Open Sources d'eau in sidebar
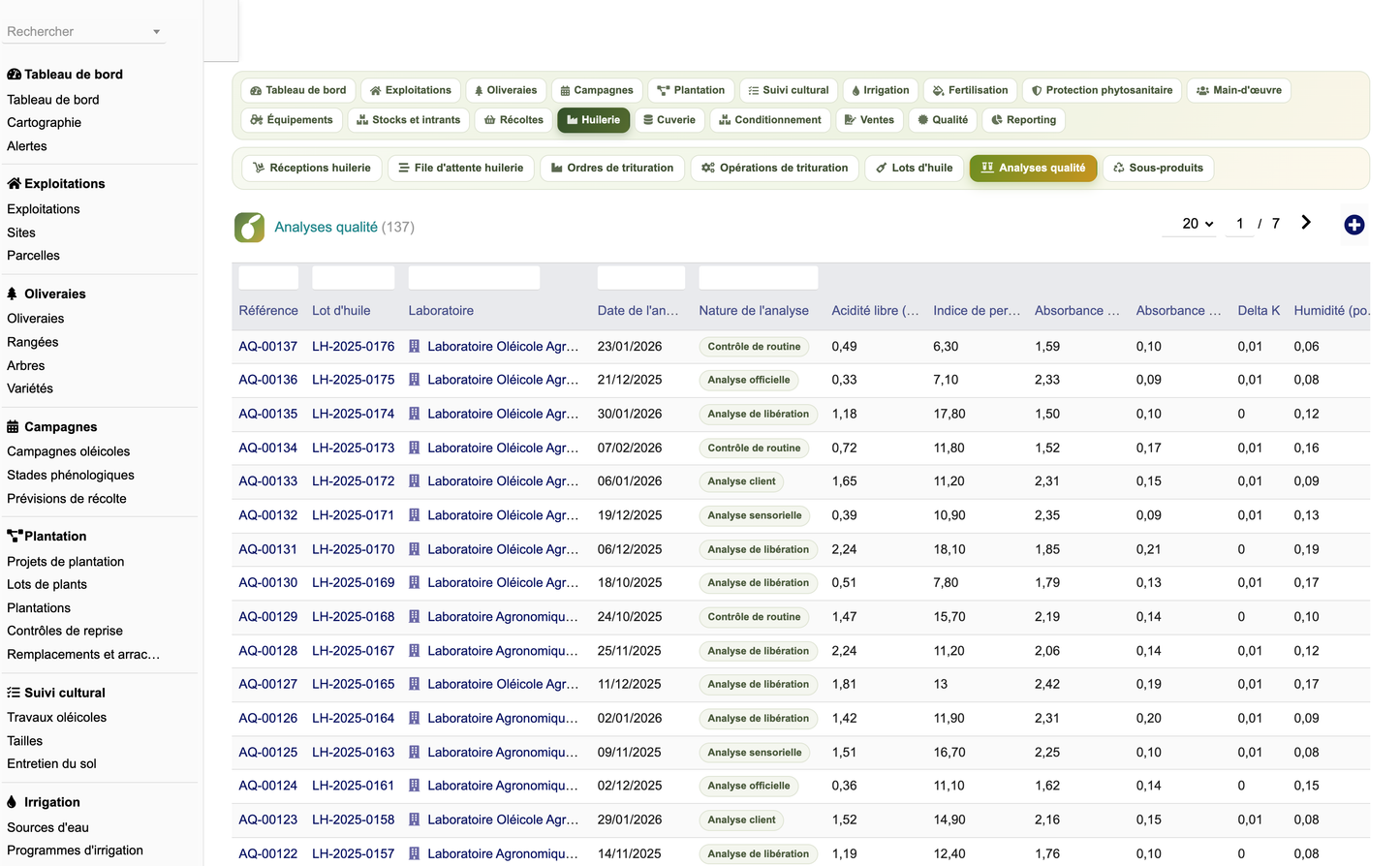This screenshot has width=1400, height=866. (48, 827)
